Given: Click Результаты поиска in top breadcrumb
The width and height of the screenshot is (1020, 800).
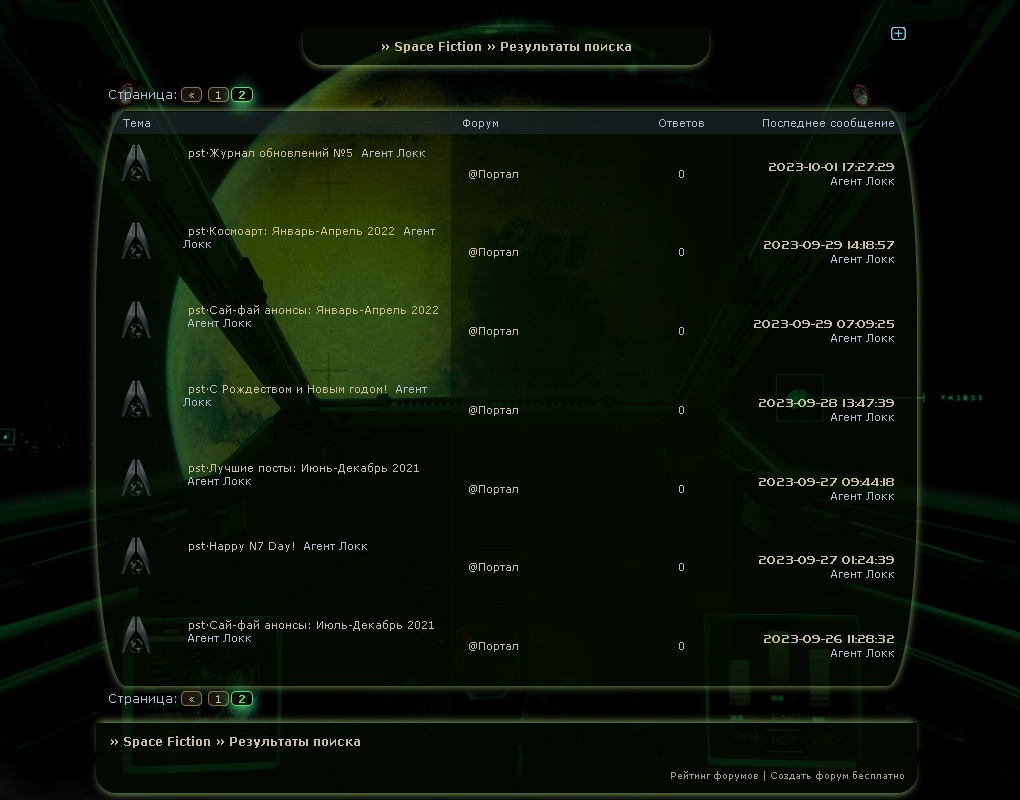Looking at the screenshot, I should coord(565,47).
